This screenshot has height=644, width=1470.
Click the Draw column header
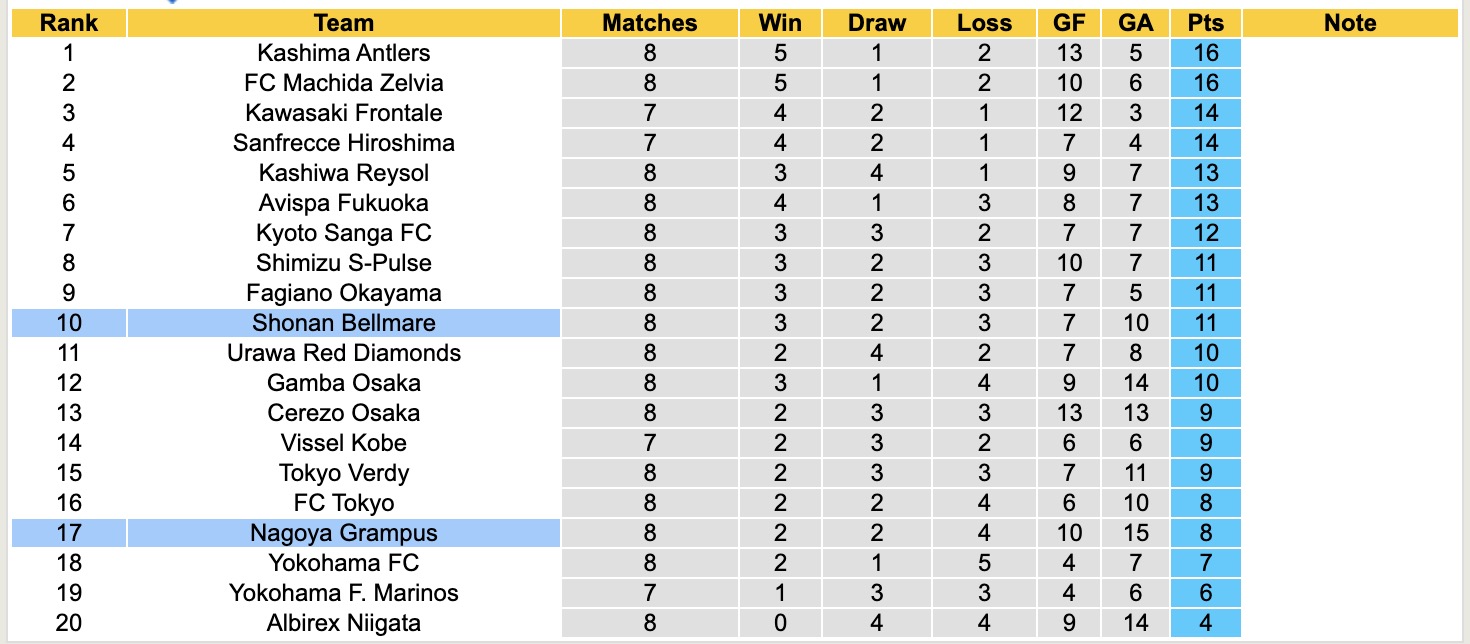876,23
